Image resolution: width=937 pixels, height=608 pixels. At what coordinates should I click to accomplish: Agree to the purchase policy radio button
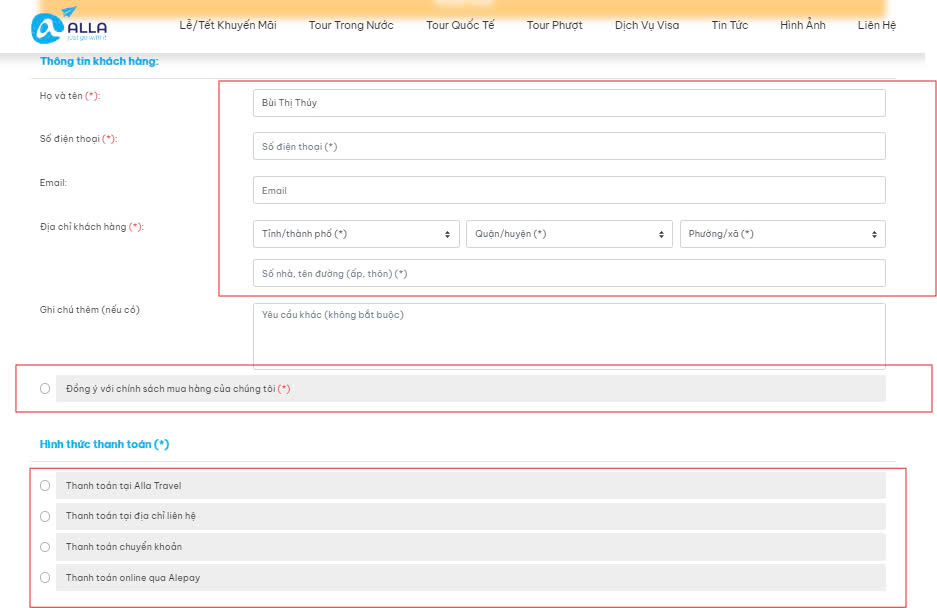pyautogui.click(x=45, y=389)
